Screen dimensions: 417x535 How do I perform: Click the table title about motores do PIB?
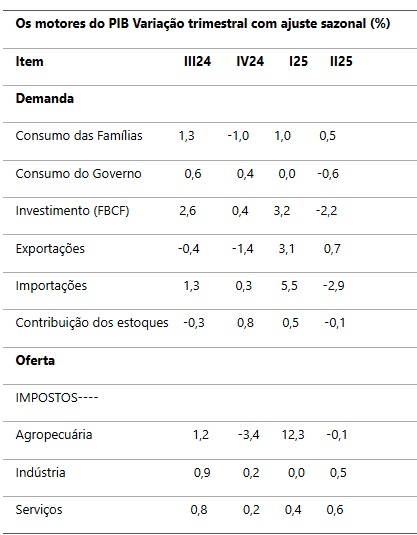[x=203, y=24]
